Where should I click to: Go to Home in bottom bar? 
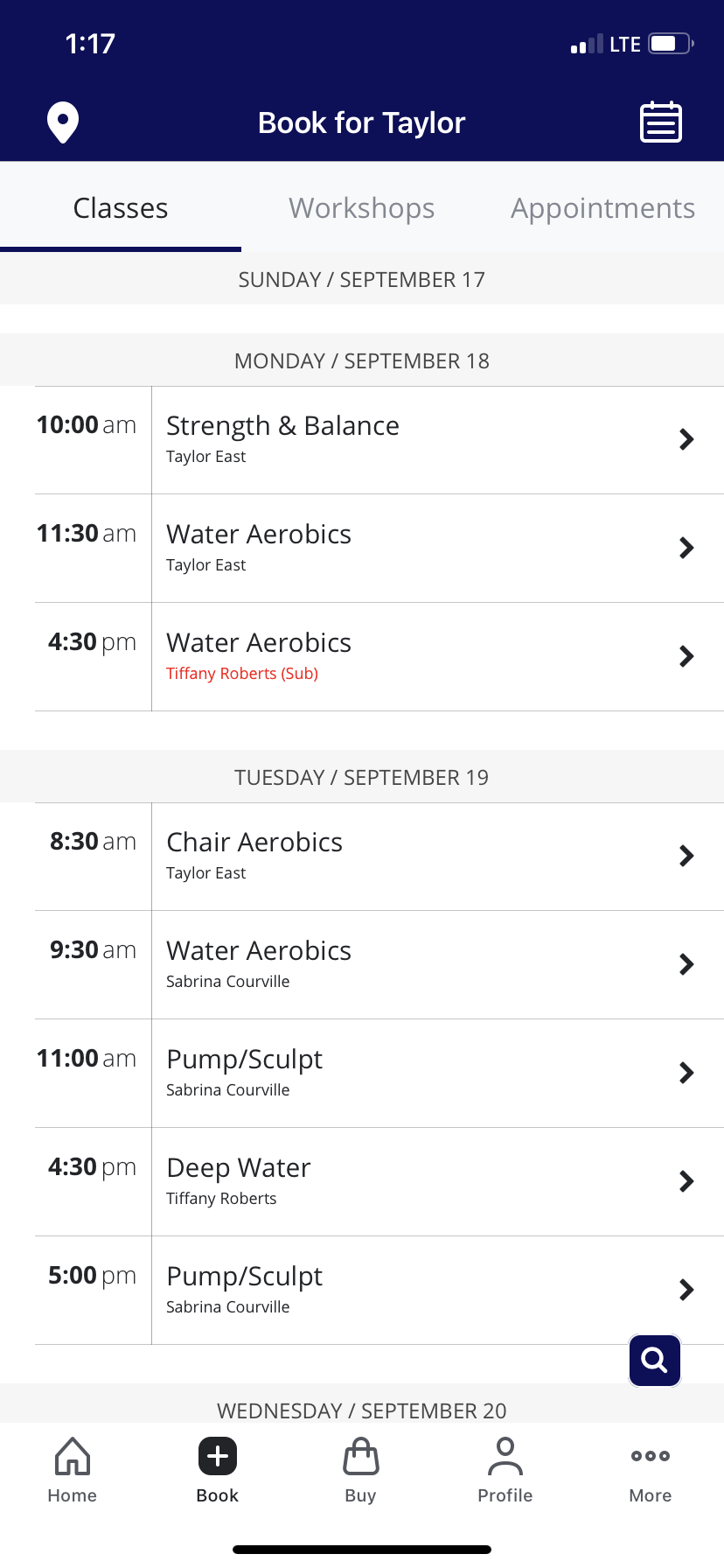[73, 1470]
